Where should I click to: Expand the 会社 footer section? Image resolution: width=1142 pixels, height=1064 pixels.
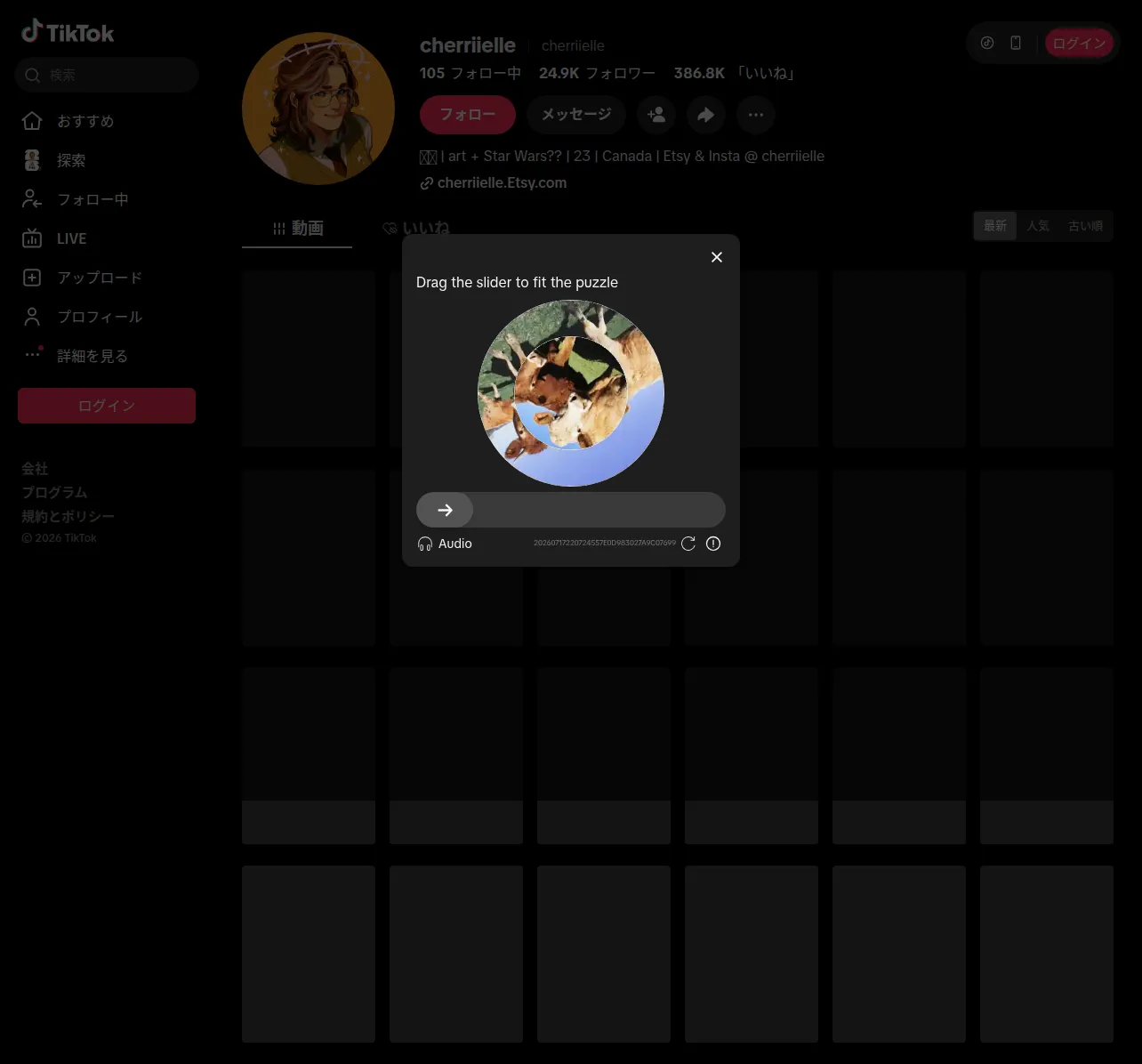coord(35,469)
